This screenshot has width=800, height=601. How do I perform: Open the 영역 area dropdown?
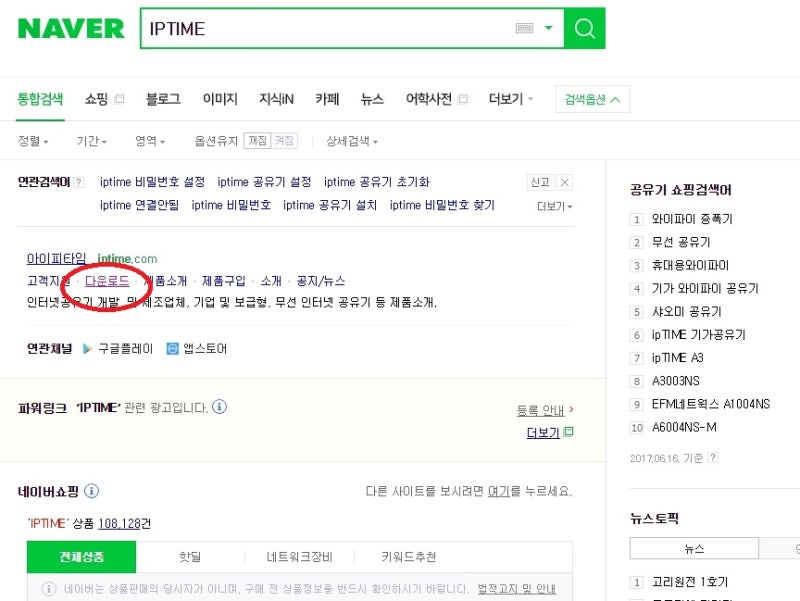point(150,141)
